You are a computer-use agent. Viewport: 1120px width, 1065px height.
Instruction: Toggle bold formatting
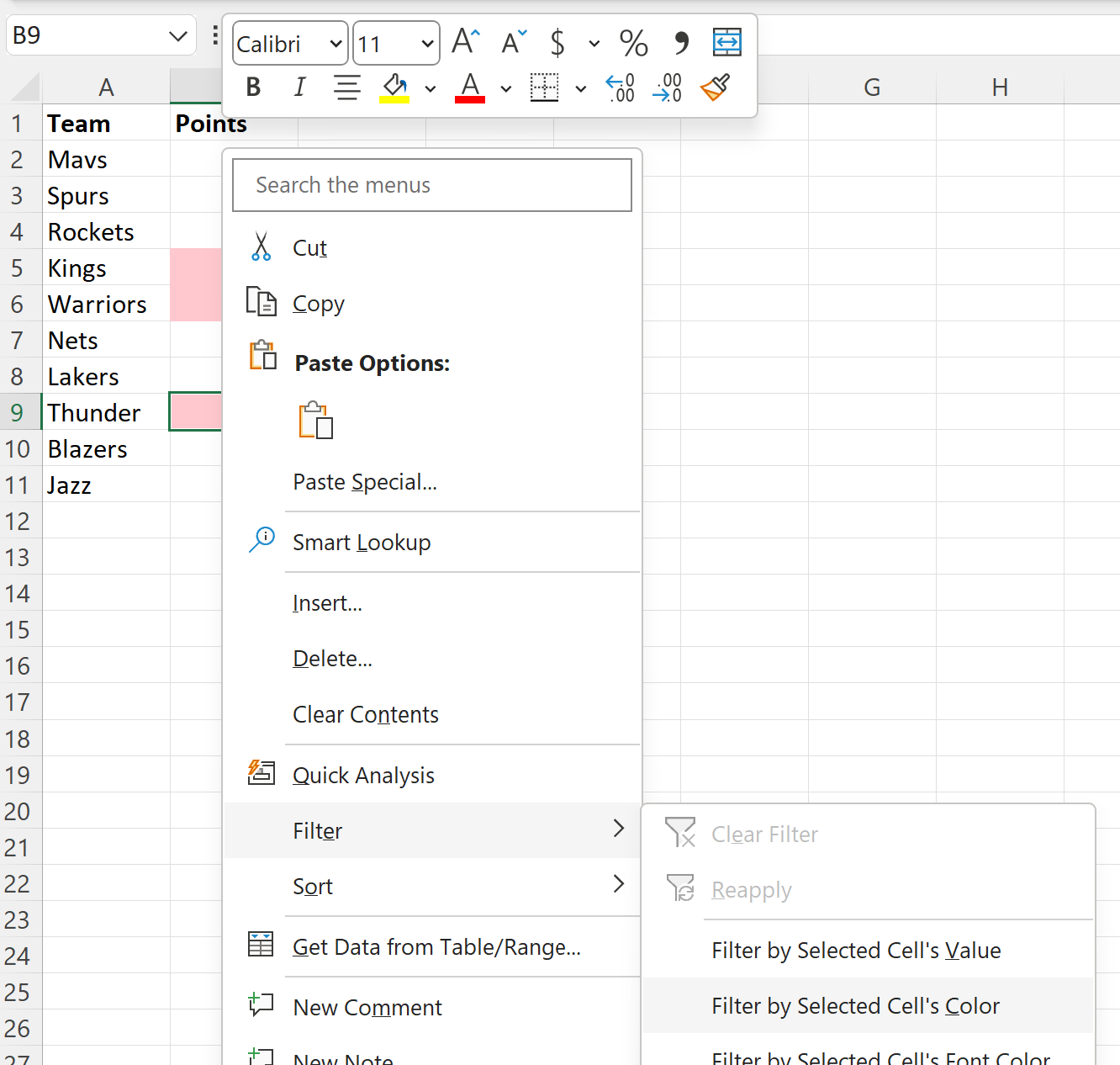tap(253, 87)
